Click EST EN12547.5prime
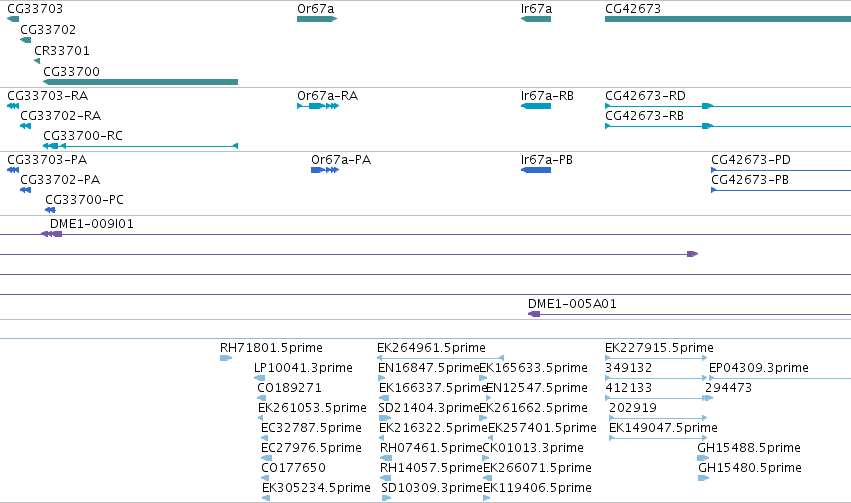The image size is (851, 503). coord(536,387)
